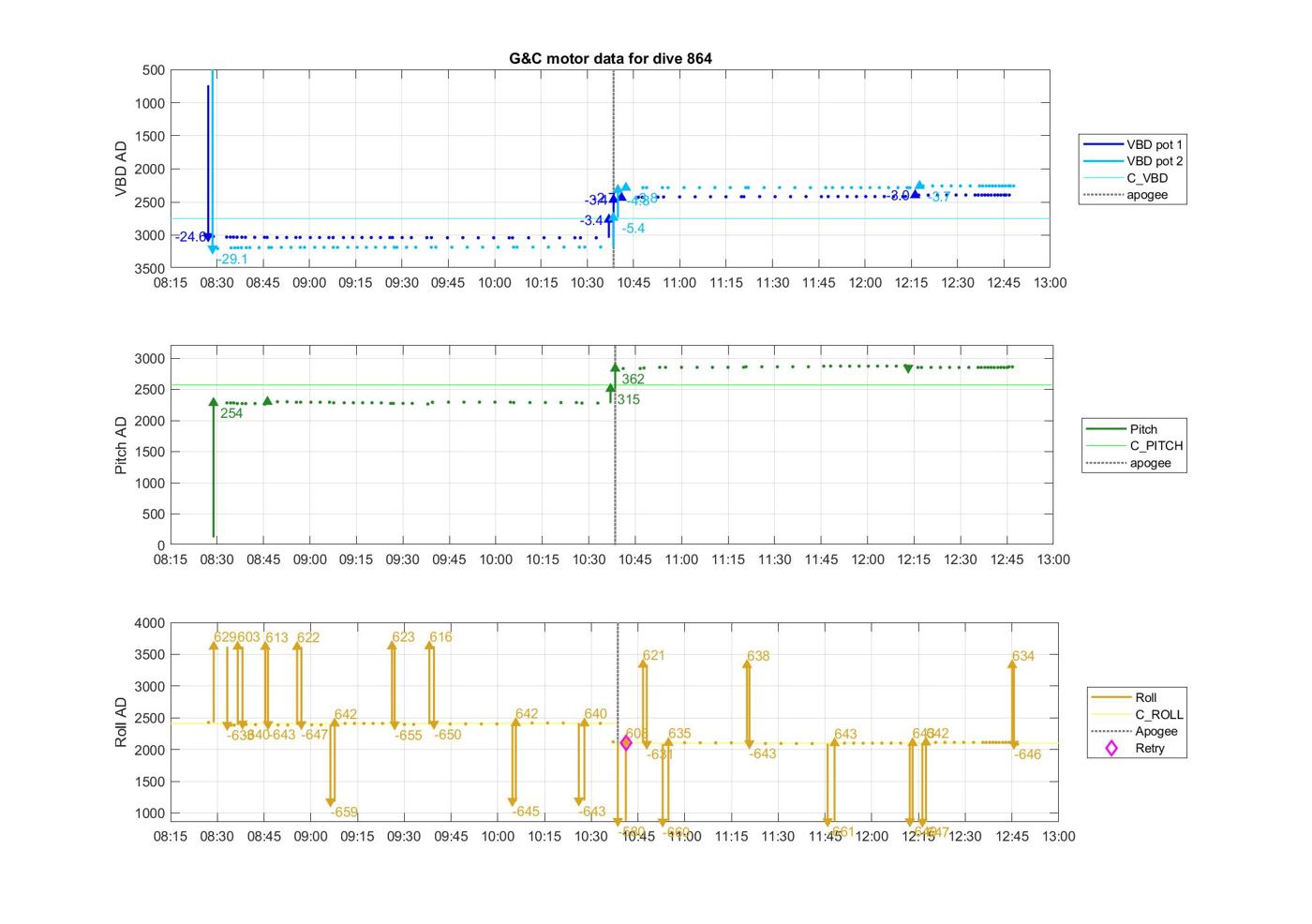
Task: Click the '362' pitch move label
Action: pos(634,380)
